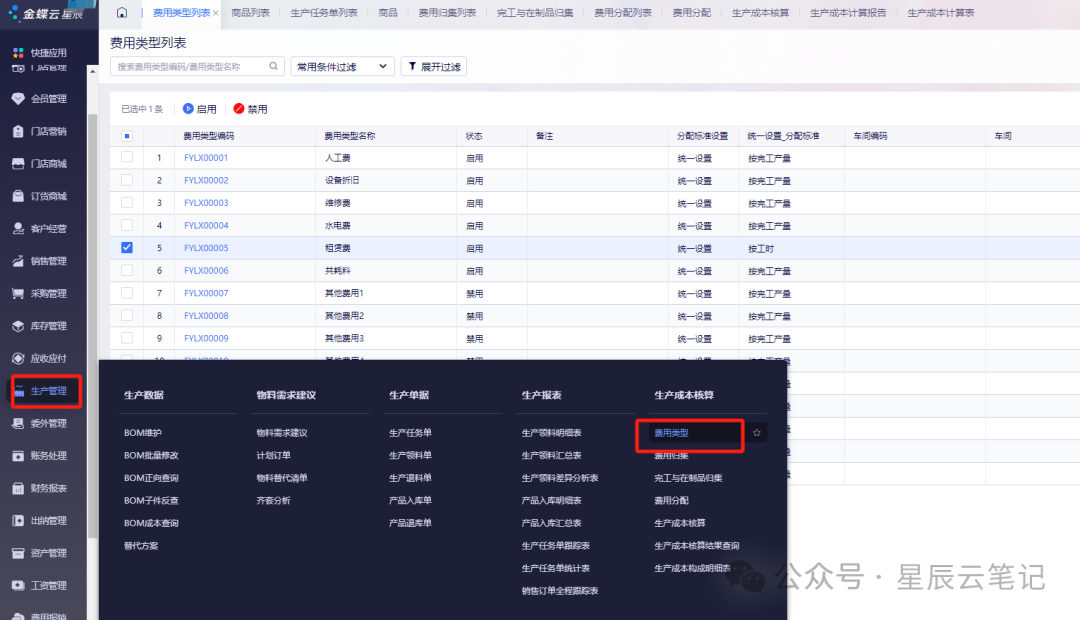Viewport: 1080px width, 620px height.
Task: Click the search magnifier icon
Action: (273, 66)
